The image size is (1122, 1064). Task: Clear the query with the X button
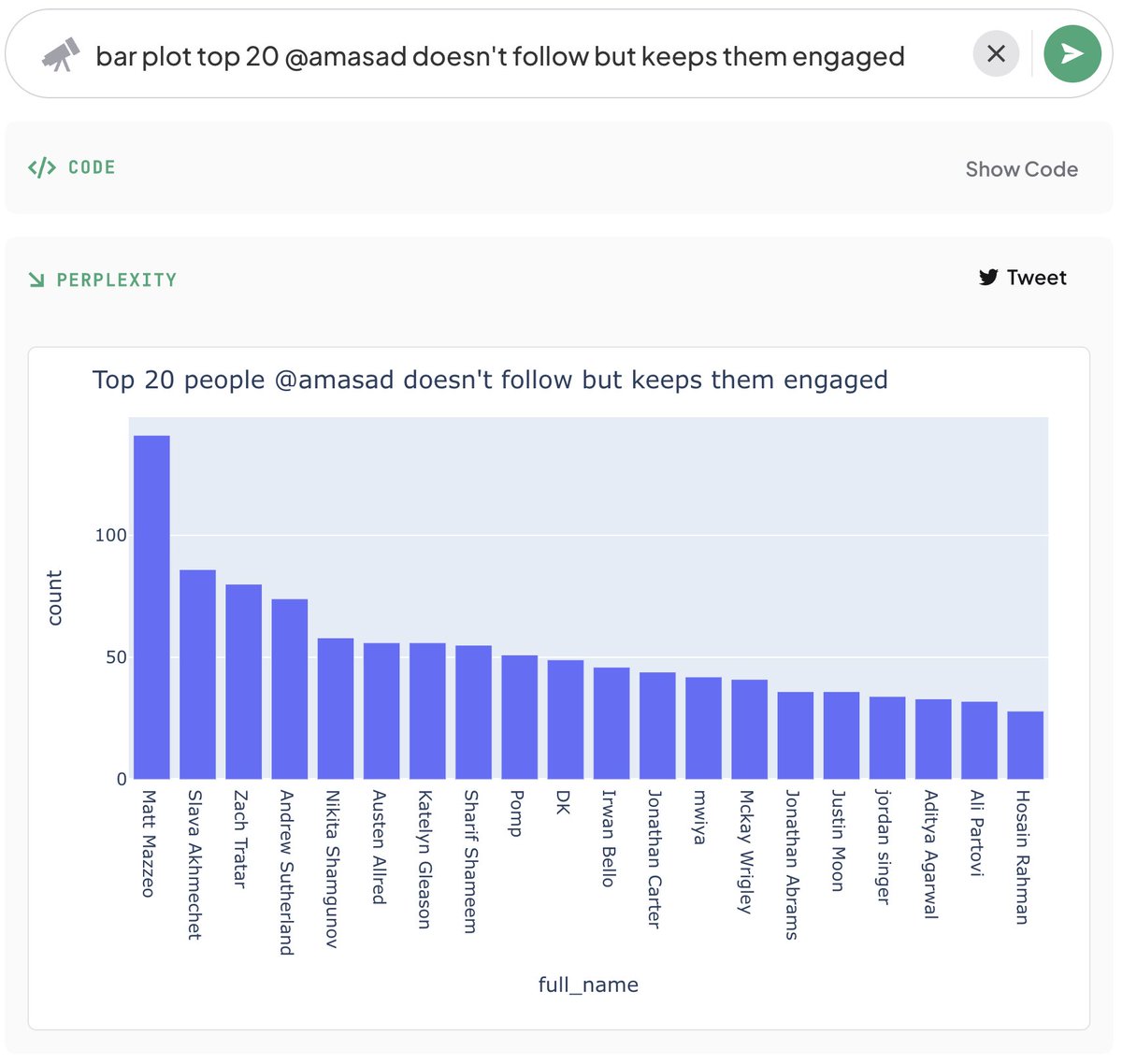point(996,54)
